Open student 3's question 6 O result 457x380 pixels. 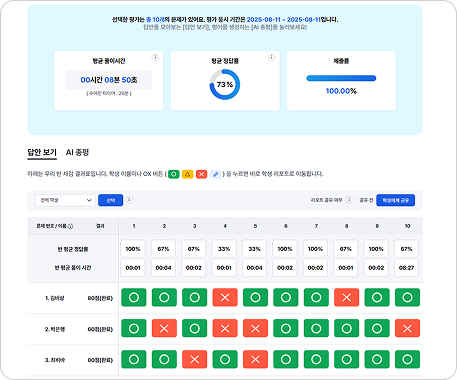coord(286,359)
